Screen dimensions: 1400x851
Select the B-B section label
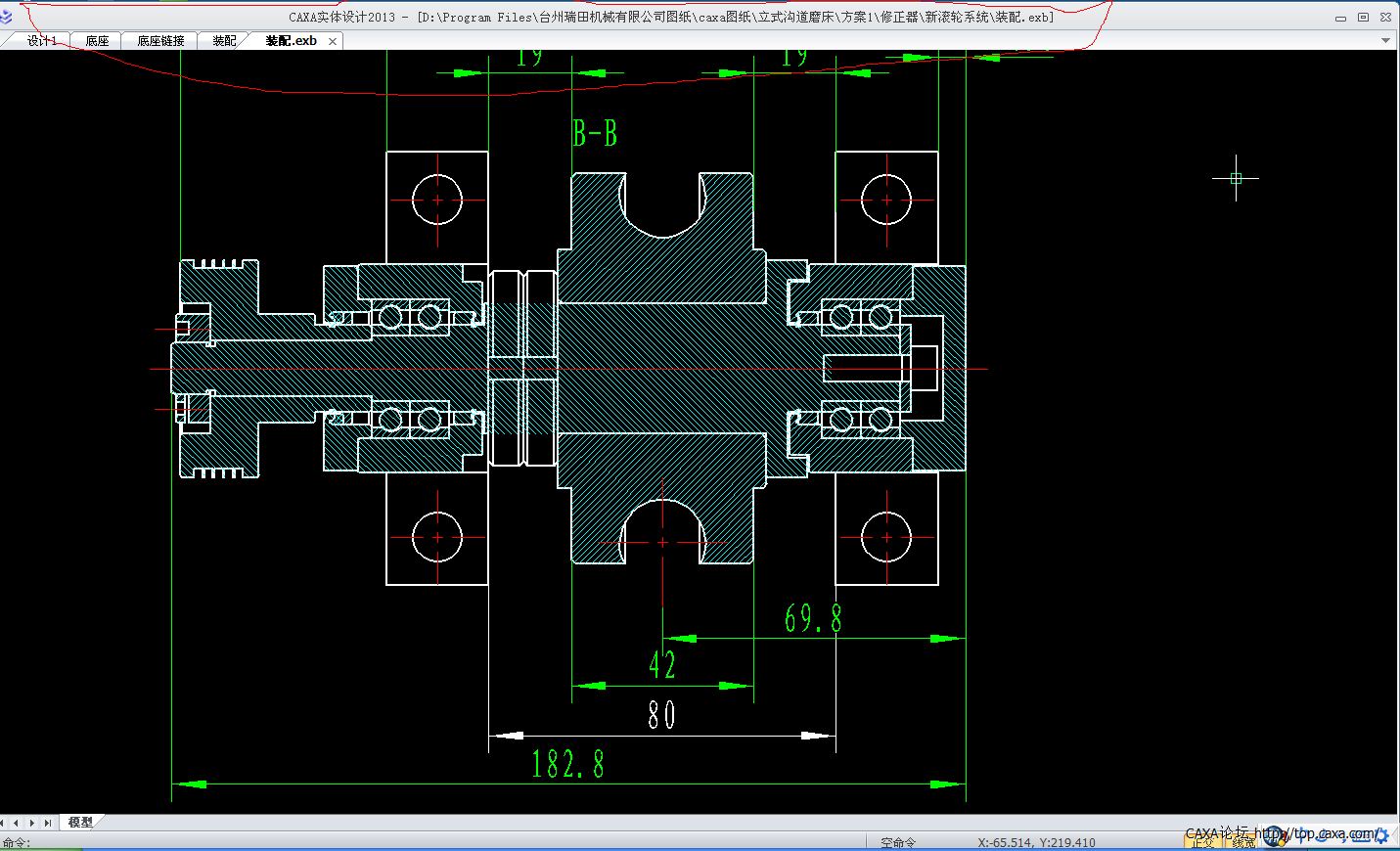pos(595,133)
